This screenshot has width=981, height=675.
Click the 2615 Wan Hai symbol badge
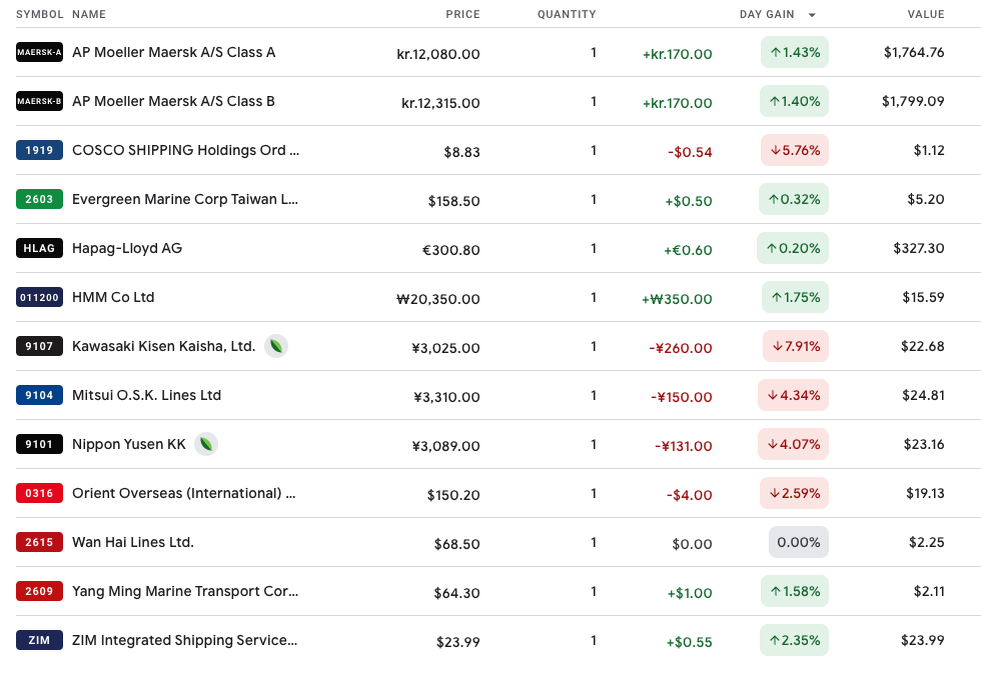(x=39, y=542)
